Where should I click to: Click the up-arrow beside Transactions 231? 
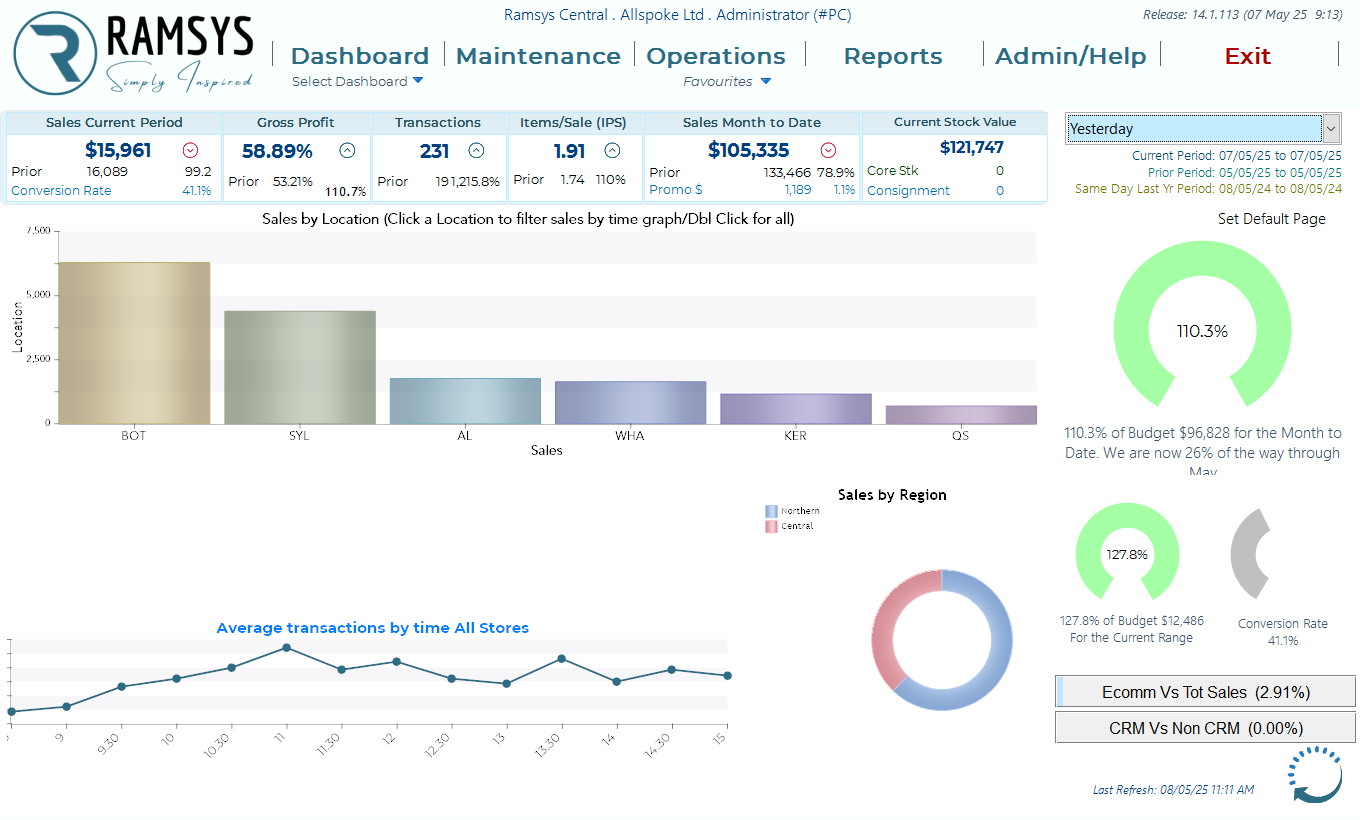pyautogui.click(x=476, y=151)
